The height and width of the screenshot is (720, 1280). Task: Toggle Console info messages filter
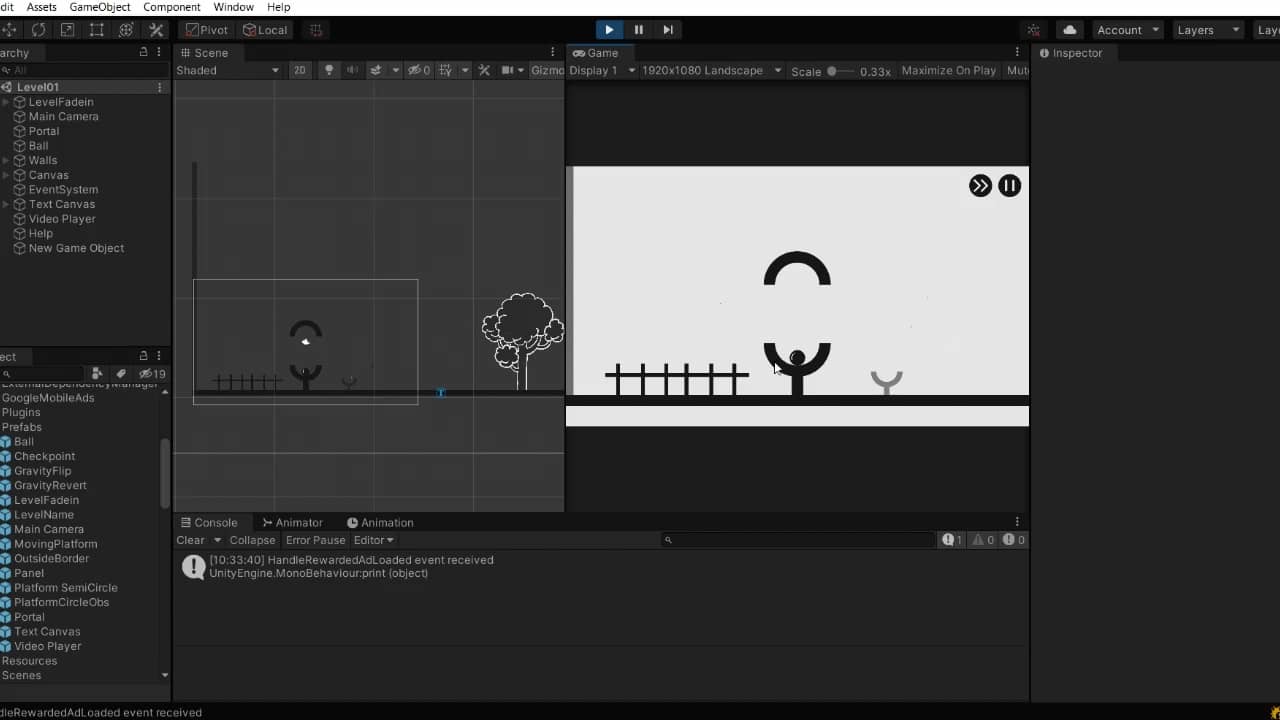(x=952, y=540)
